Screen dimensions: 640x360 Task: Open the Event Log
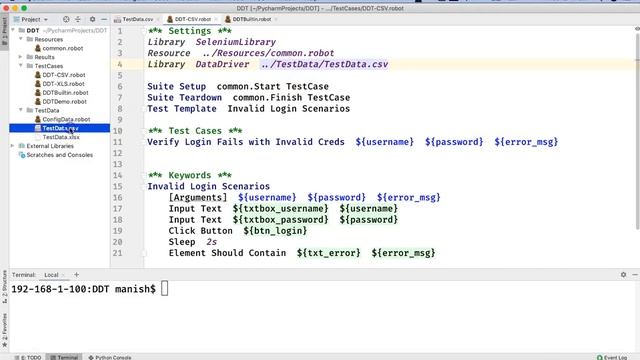(612, 357)
